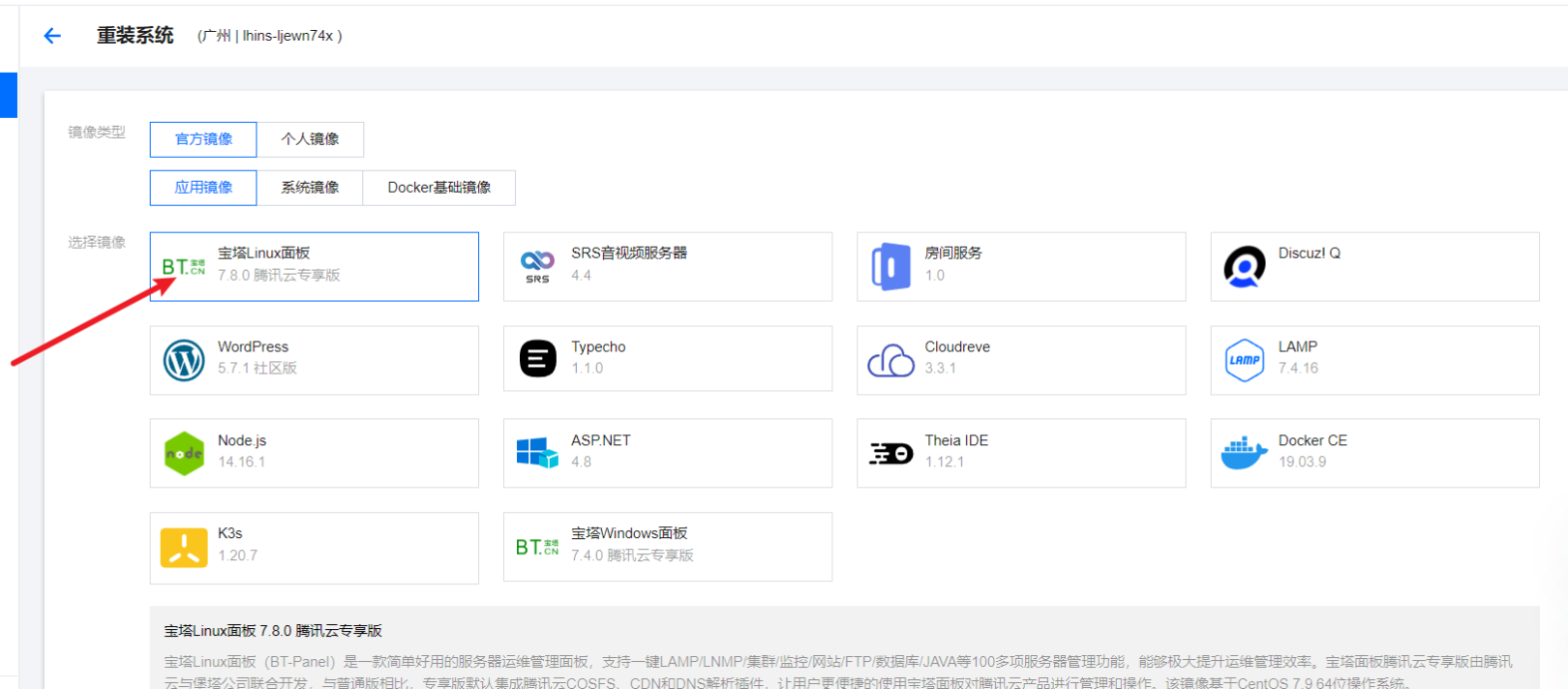Click the LAMP hexagon icon
This screenshot has width=1568, height=689.
tap(1245, 360)
